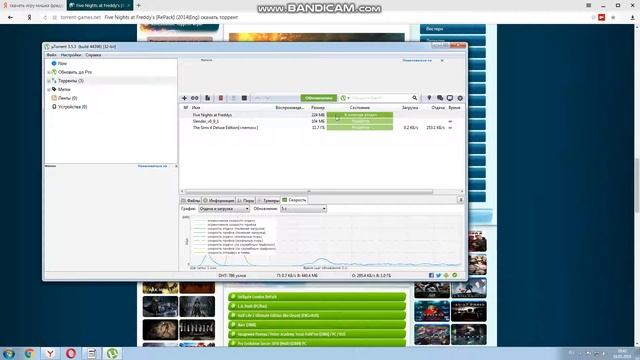Viewport: 640px width, 360px height.
Task: Click the Facebook icon in status bar
Action: click(x=431, y=276)
